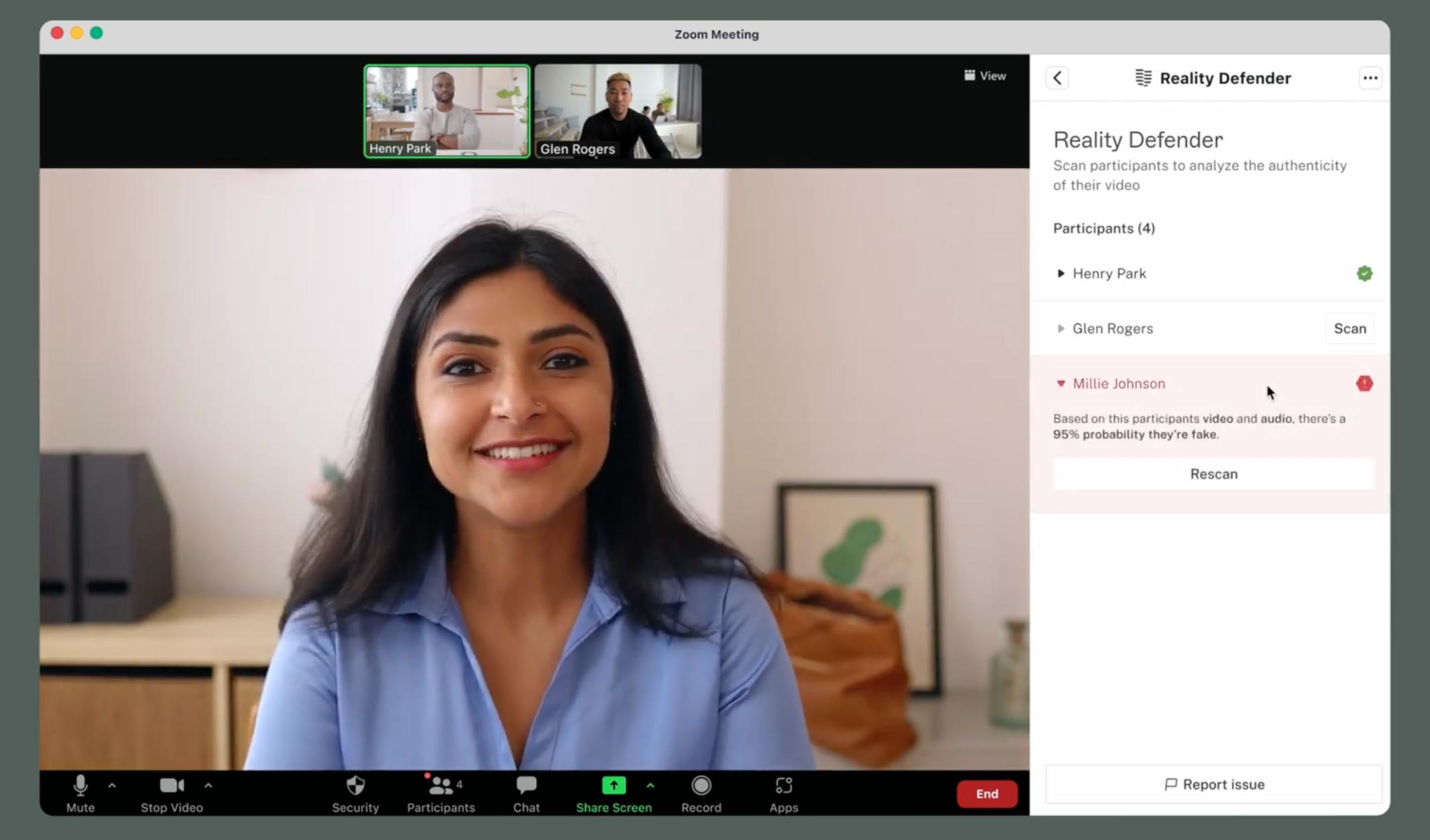Select Glen Rogers video thumbnail

tap(618, 112)
